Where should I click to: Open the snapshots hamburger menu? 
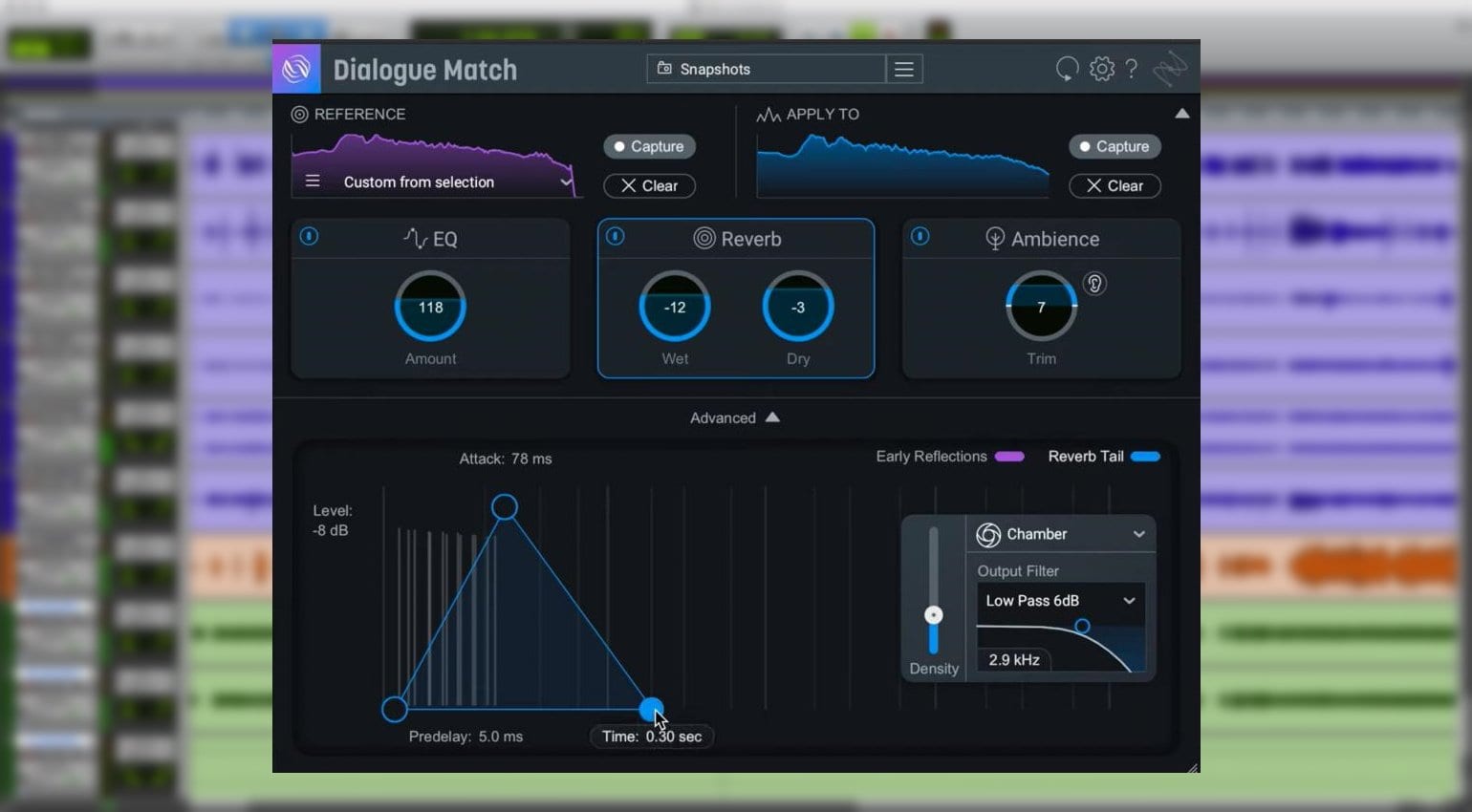(904, 69)
